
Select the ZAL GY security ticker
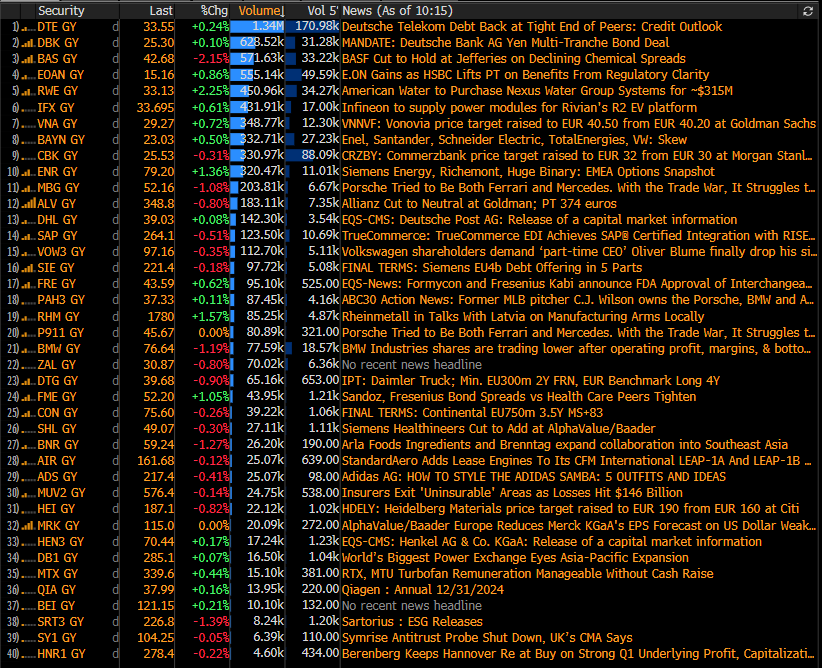pos(57,365)
